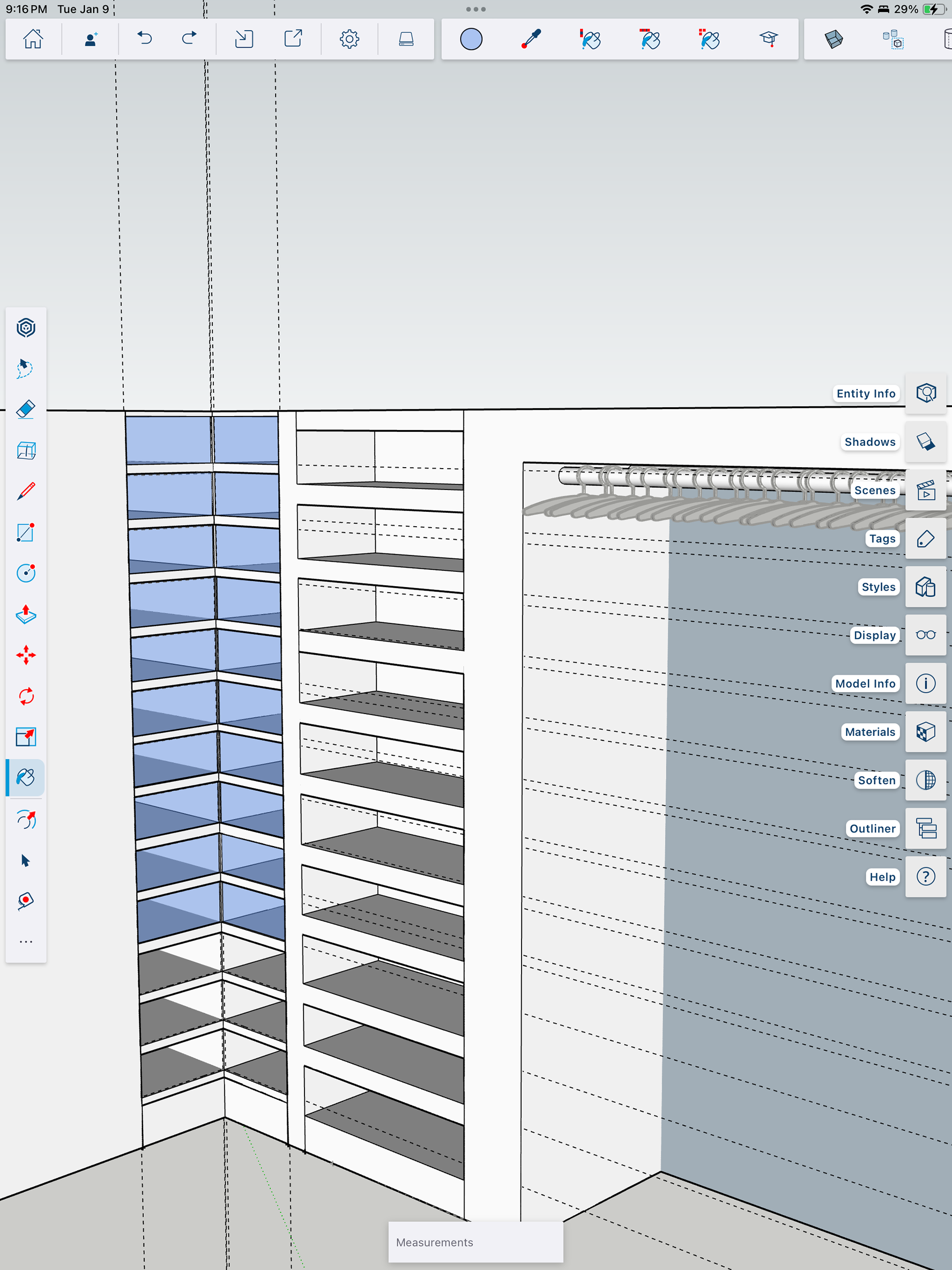
Task: Tap the three-dot multitasking handle
Action: coord(476,9)
